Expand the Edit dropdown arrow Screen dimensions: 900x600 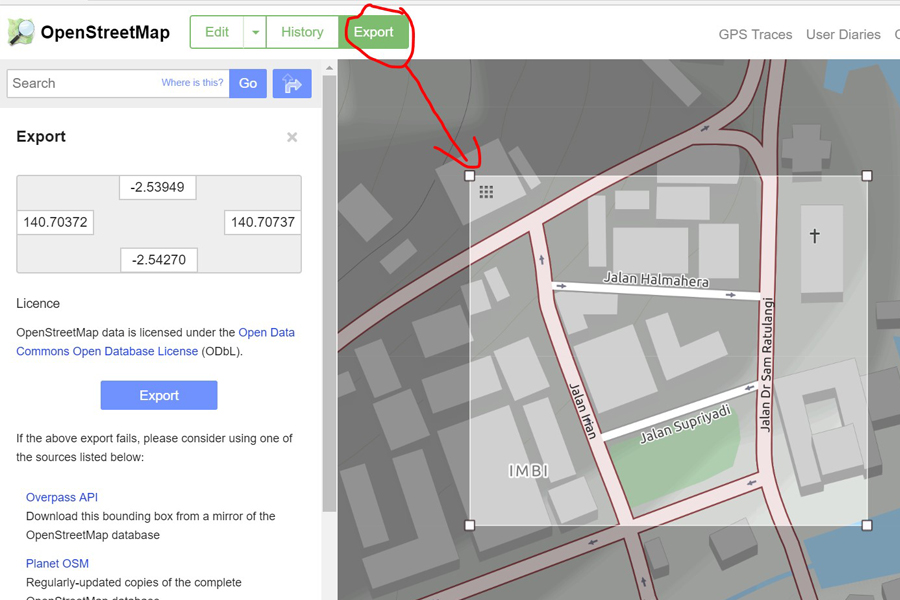[x=255, y=32]
